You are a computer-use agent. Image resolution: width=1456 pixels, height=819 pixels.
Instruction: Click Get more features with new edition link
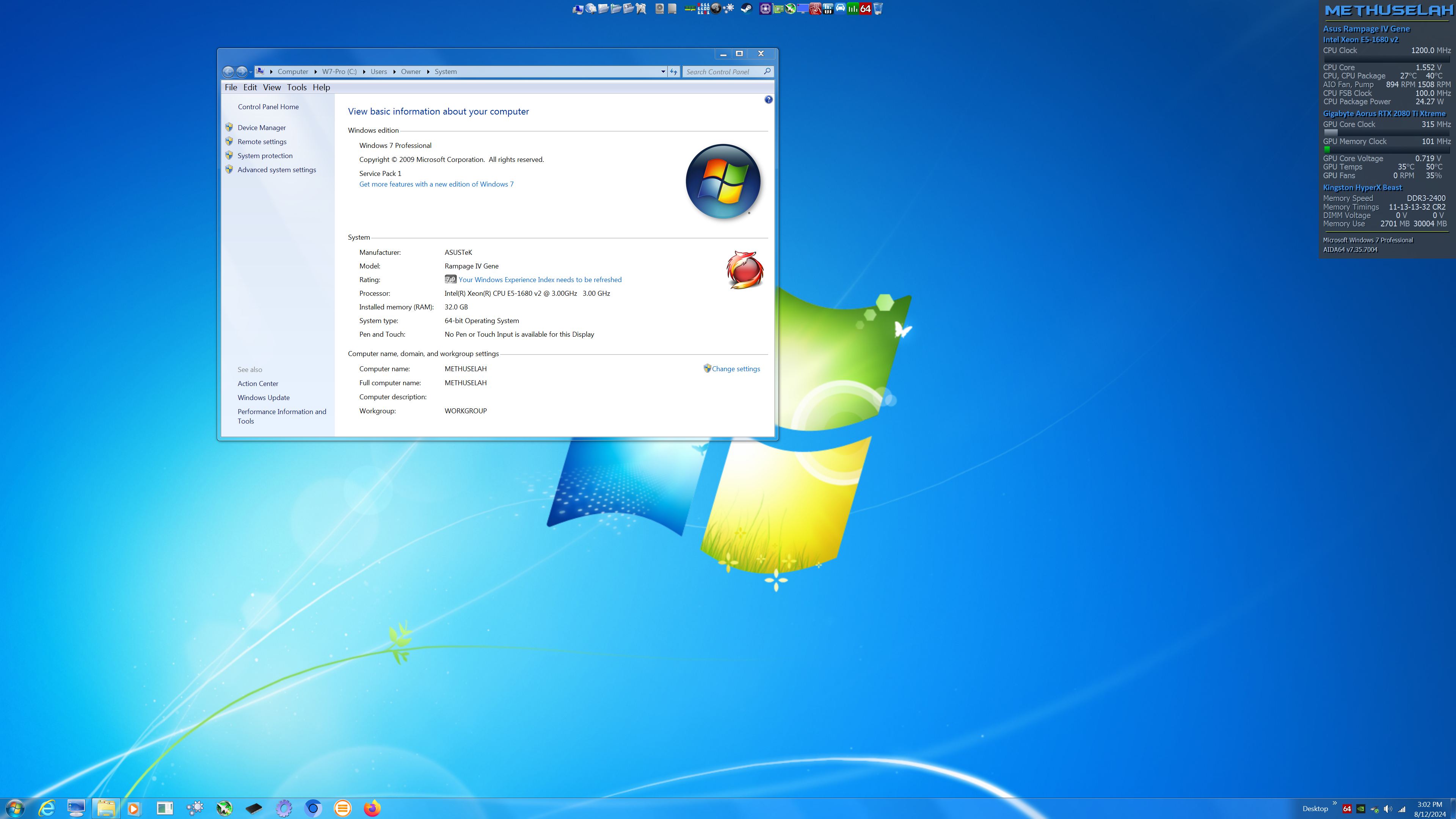pyautogui.click(x=436, y=184)
